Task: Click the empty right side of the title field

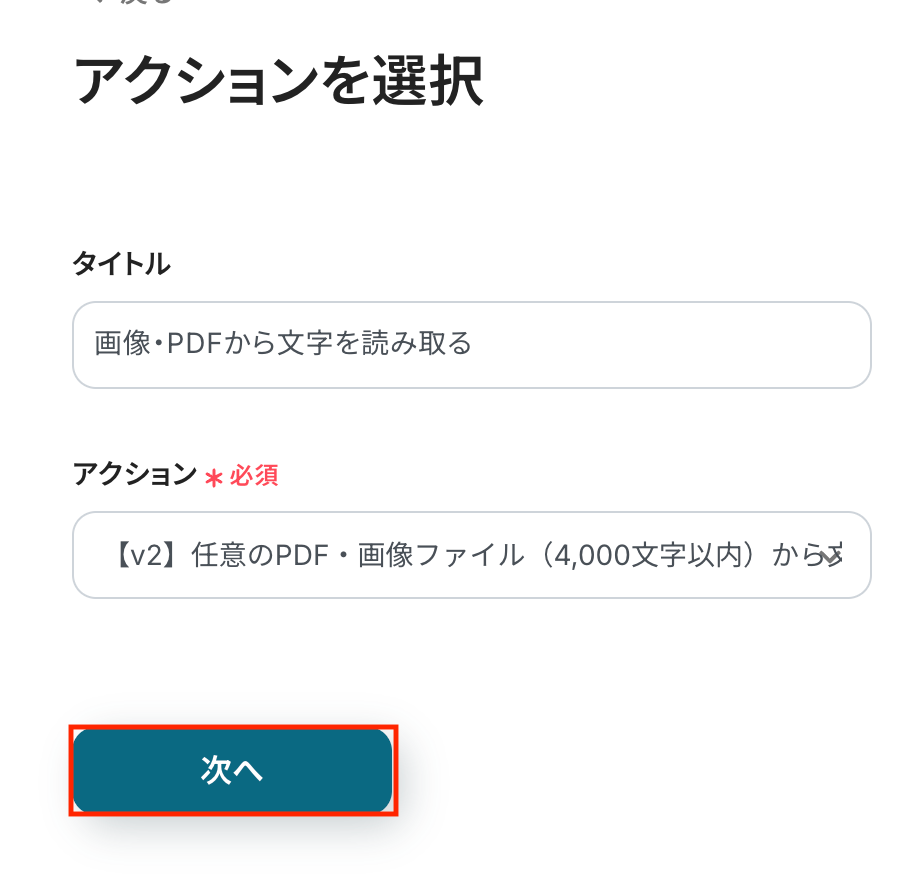Action: coord(700,345)
